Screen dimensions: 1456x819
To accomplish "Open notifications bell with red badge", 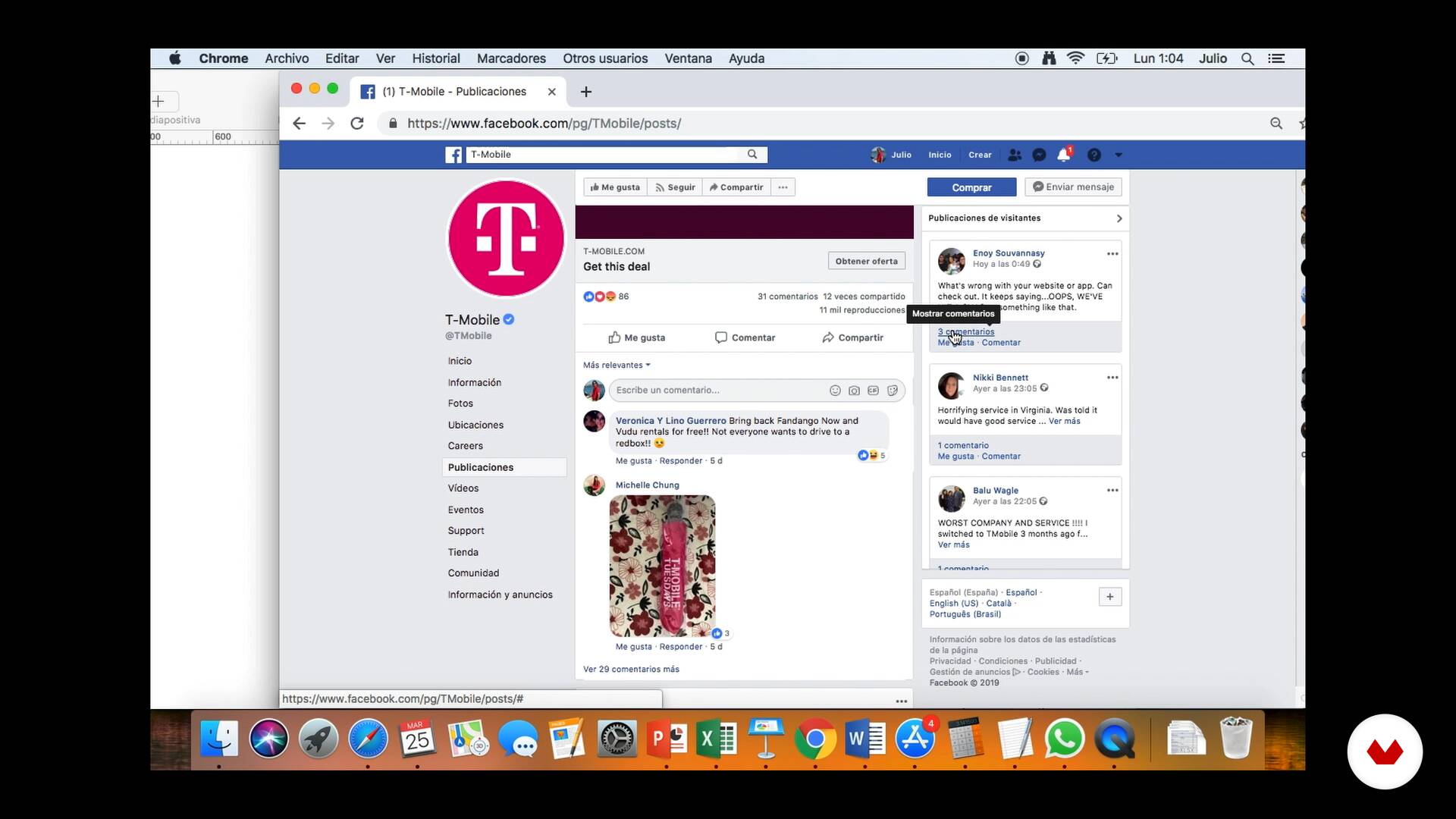I will [x=1064, y=154].
